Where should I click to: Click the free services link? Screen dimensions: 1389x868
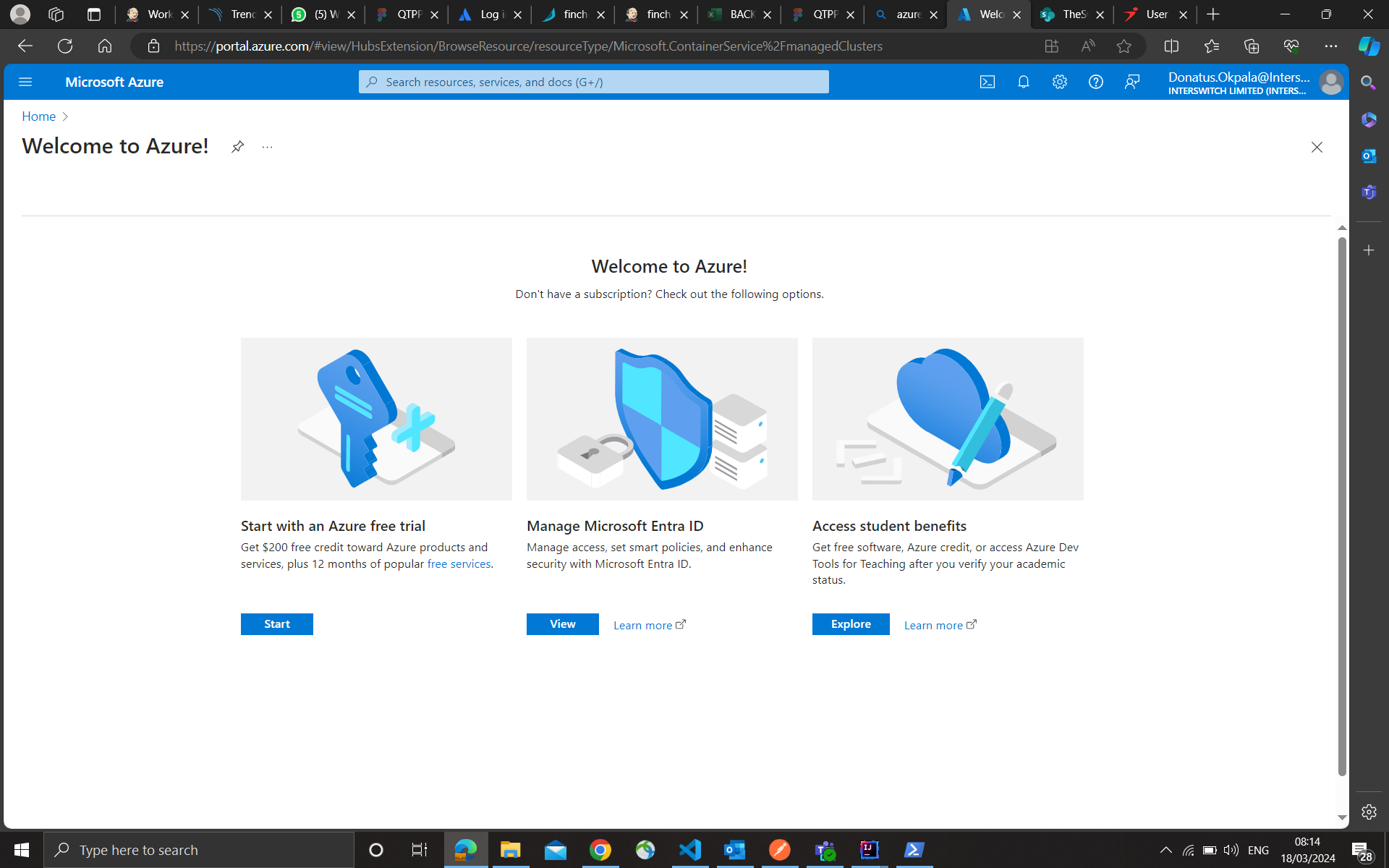tap(459, 564)
